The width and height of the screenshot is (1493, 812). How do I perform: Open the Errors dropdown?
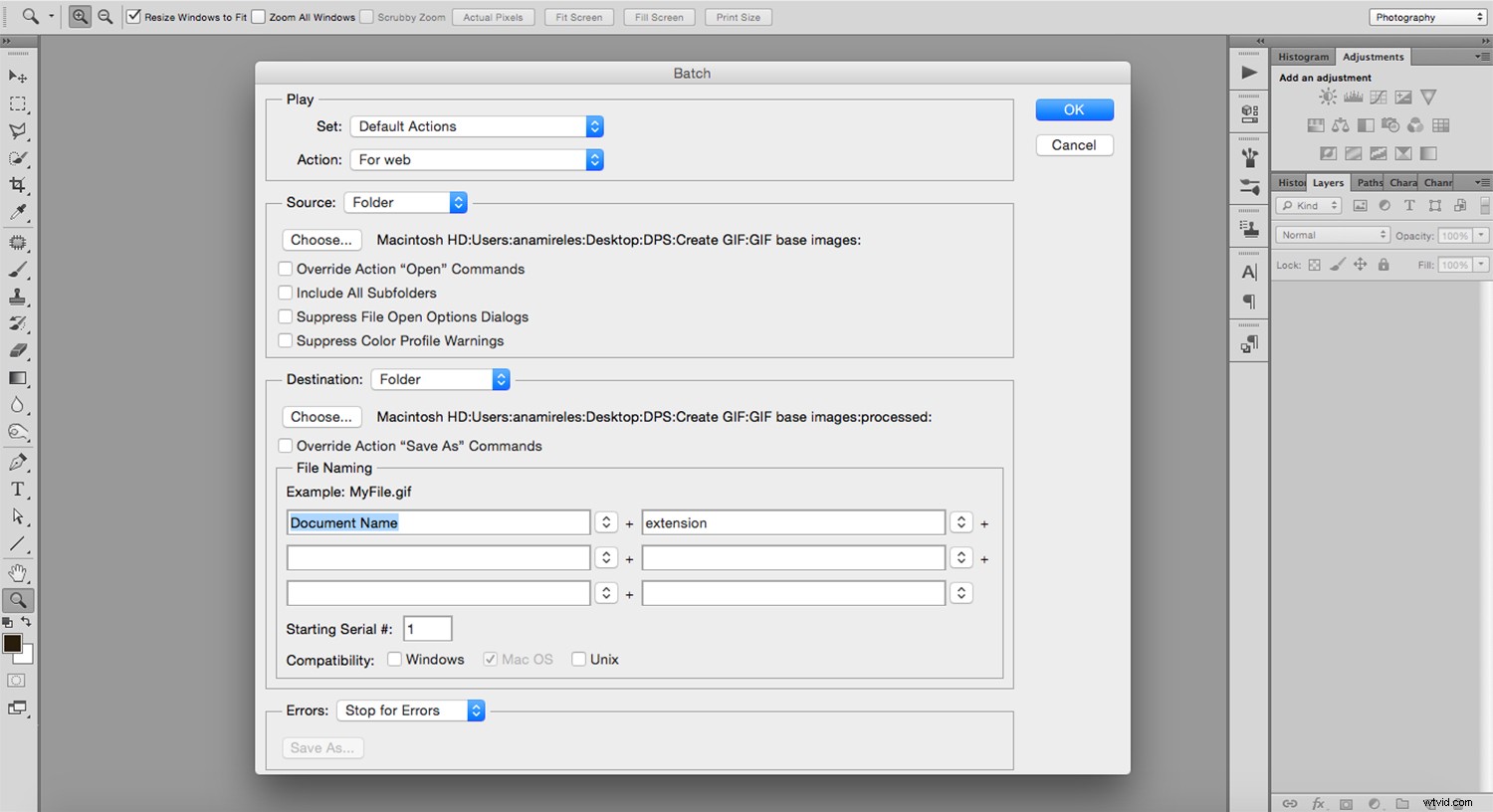[411, 710]
